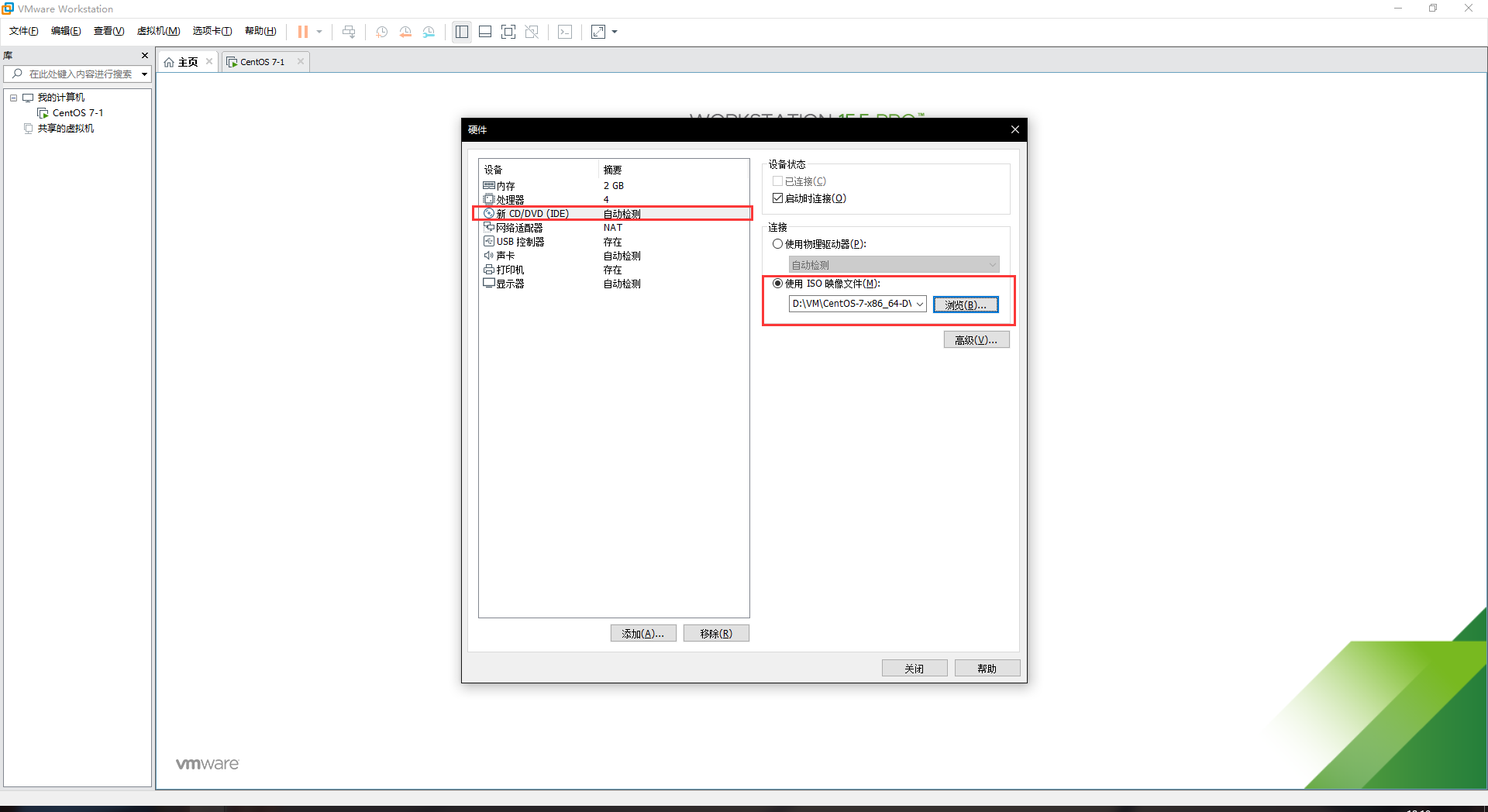Open the 帮助(H) menu
Screen dimensions: 1488x812
pos(260,31)
